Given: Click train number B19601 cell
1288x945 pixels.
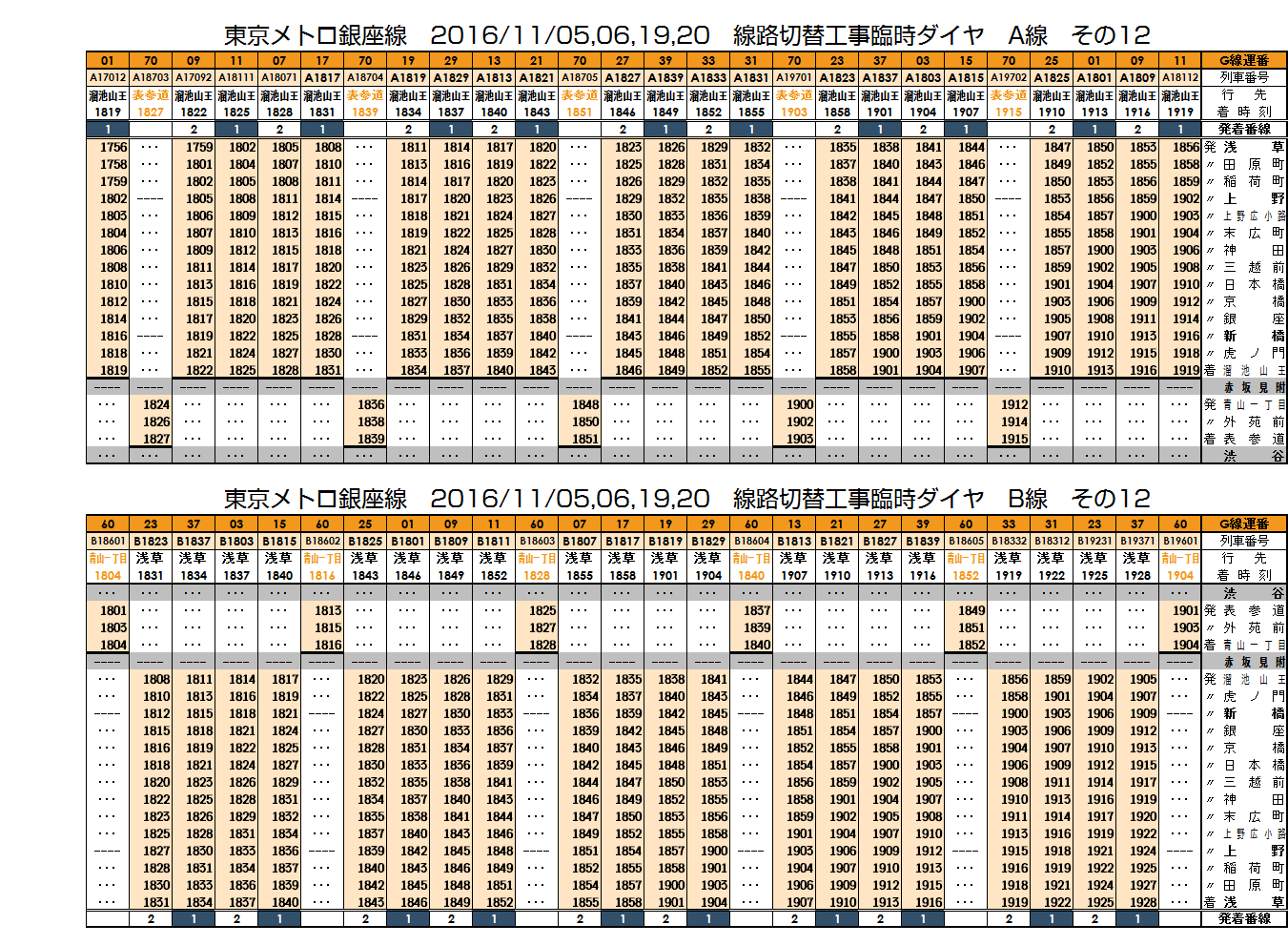Looking at the screenshot, I should pos(1180,541).
